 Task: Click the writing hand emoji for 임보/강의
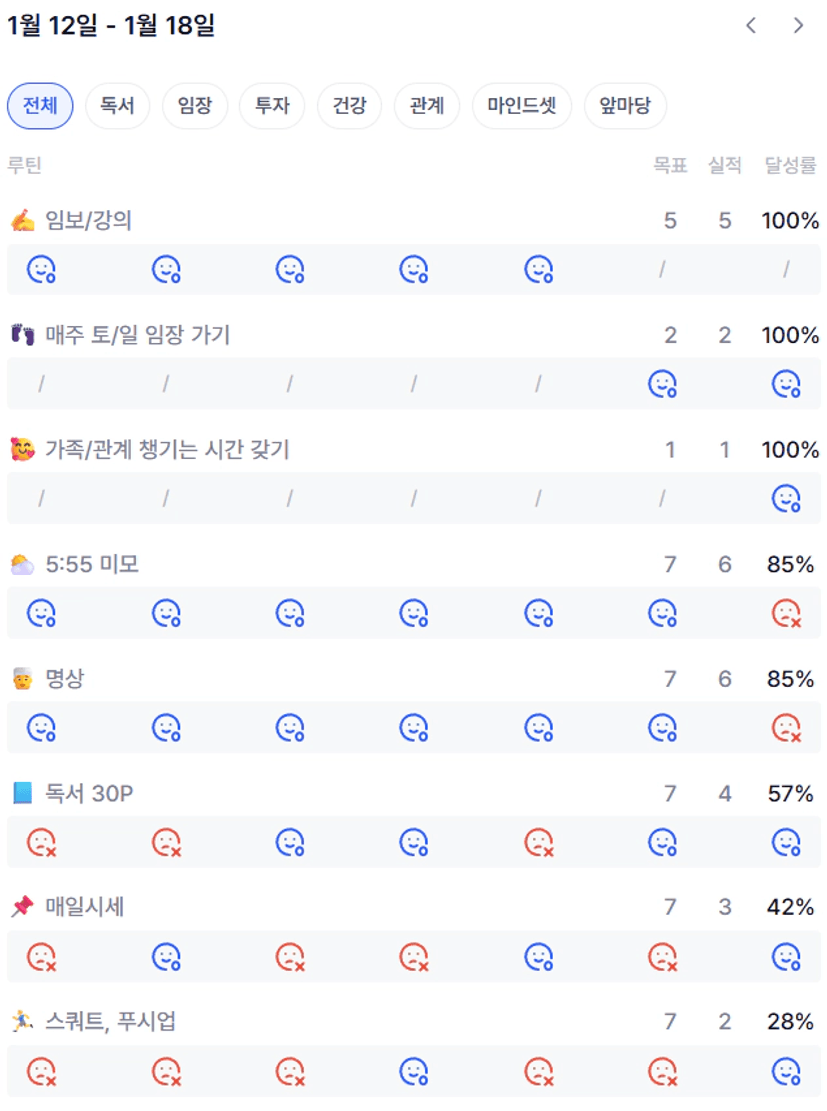pos(22,221)
